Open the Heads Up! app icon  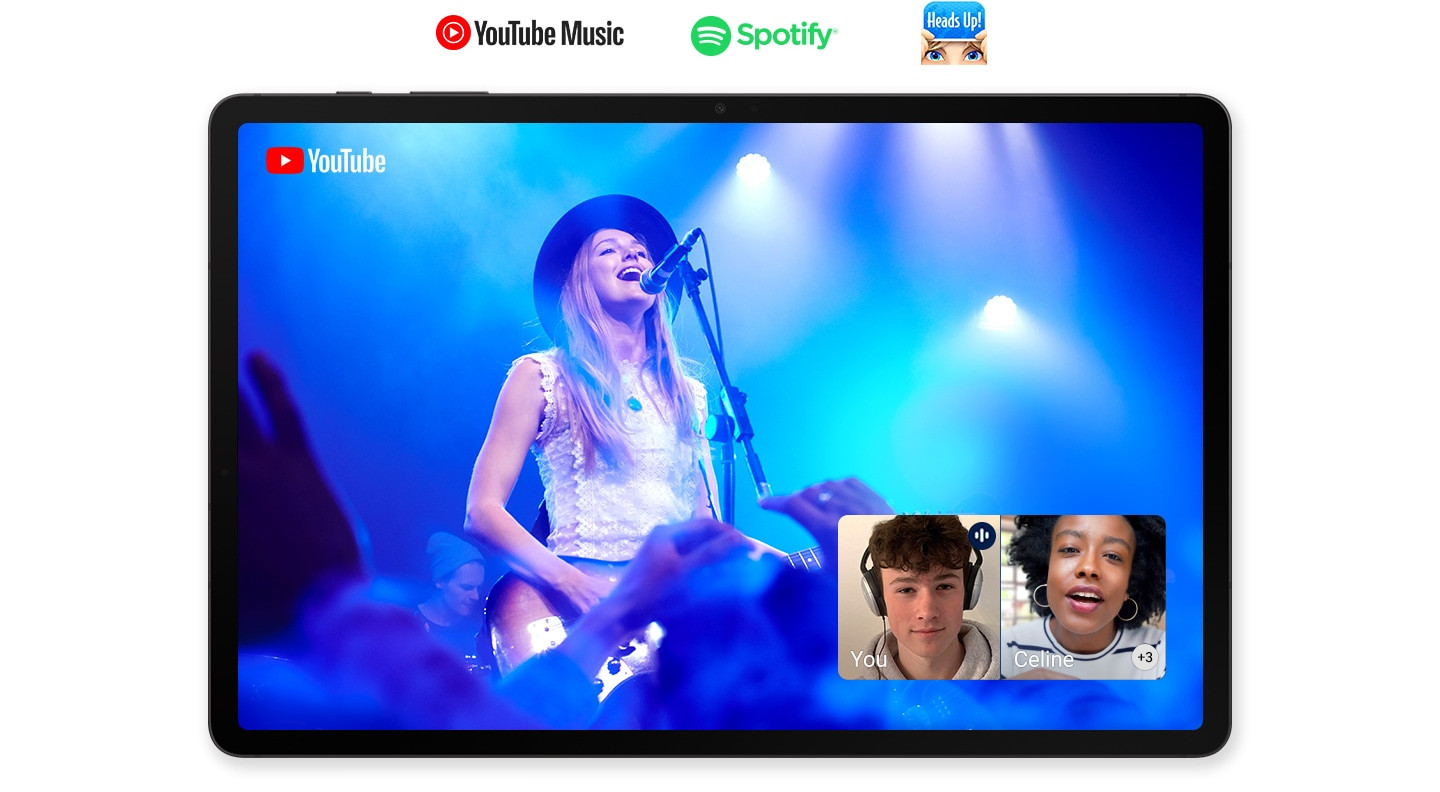[953, 33]
